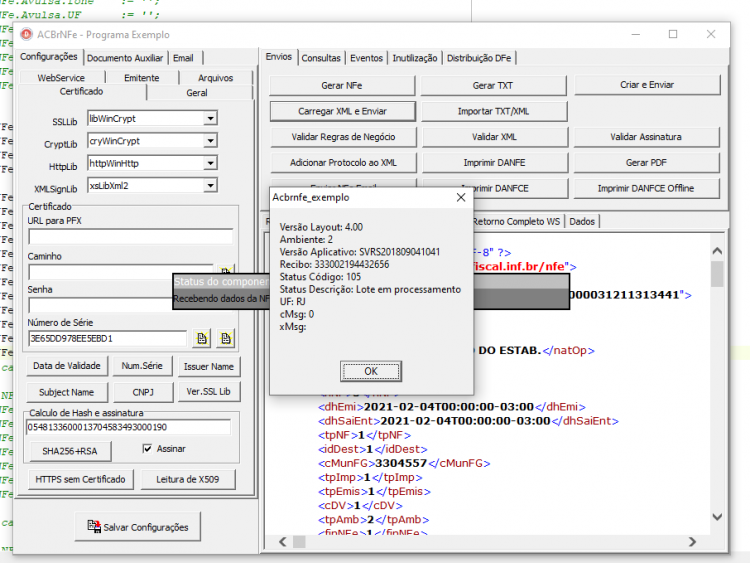Click the Gerar TXT button
Image resolution: width=750 pixels, height=563 pixels.
pos(493,86)
